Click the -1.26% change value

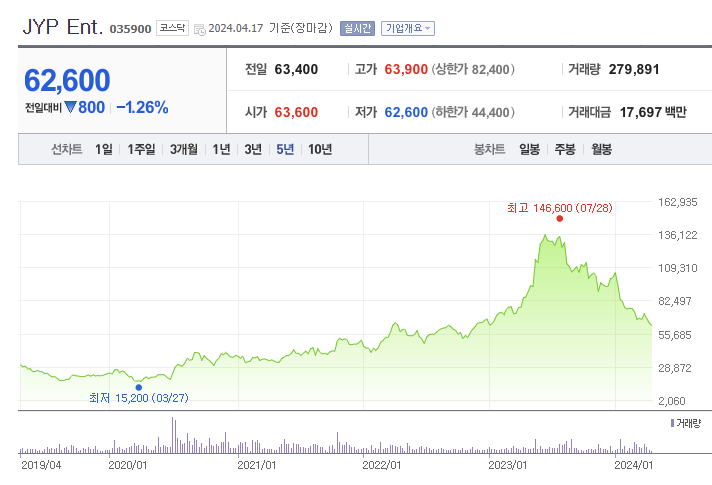point(142,108)
